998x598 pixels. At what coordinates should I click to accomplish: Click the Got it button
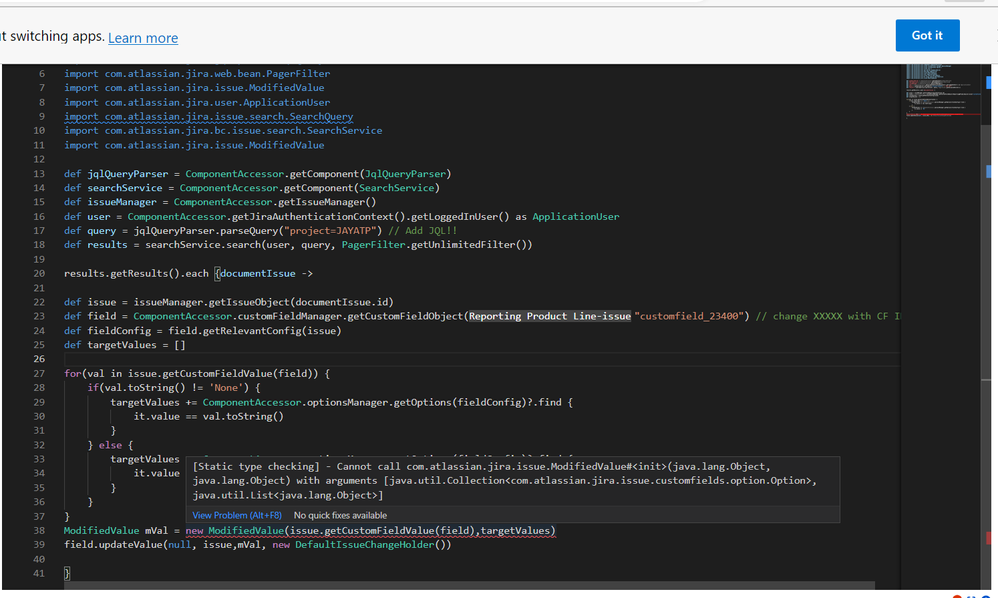(927, 36)
